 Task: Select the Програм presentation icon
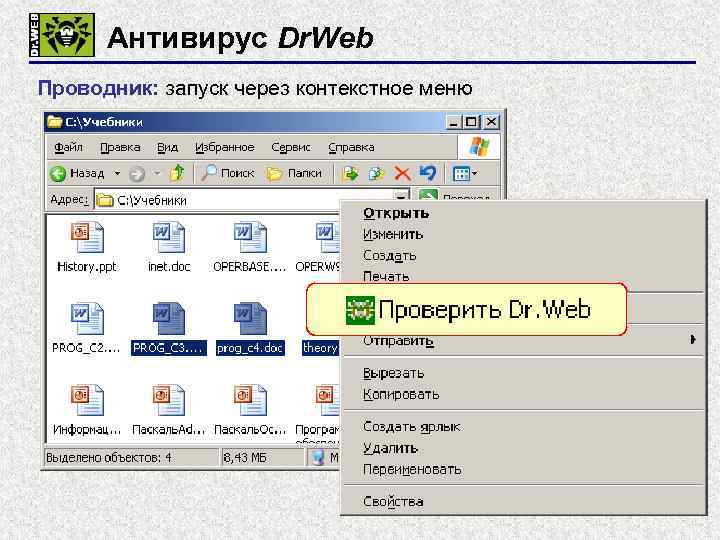click(327, 400)
